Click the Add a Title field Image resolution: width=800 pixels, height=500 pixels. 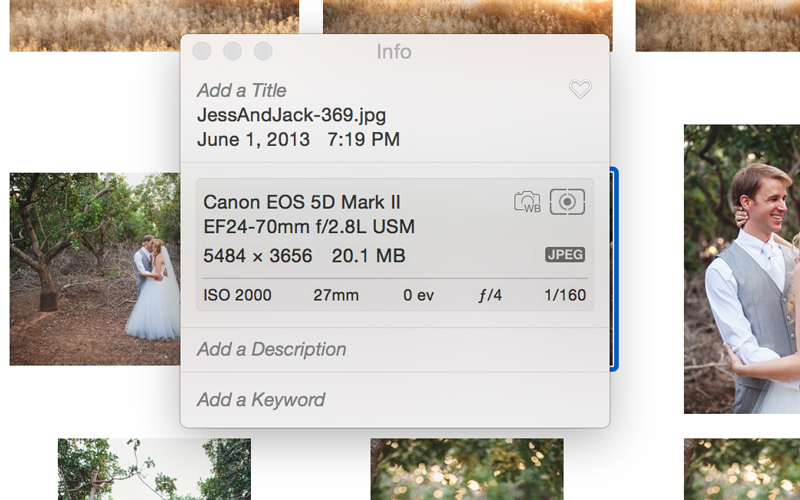pos(241,90)
